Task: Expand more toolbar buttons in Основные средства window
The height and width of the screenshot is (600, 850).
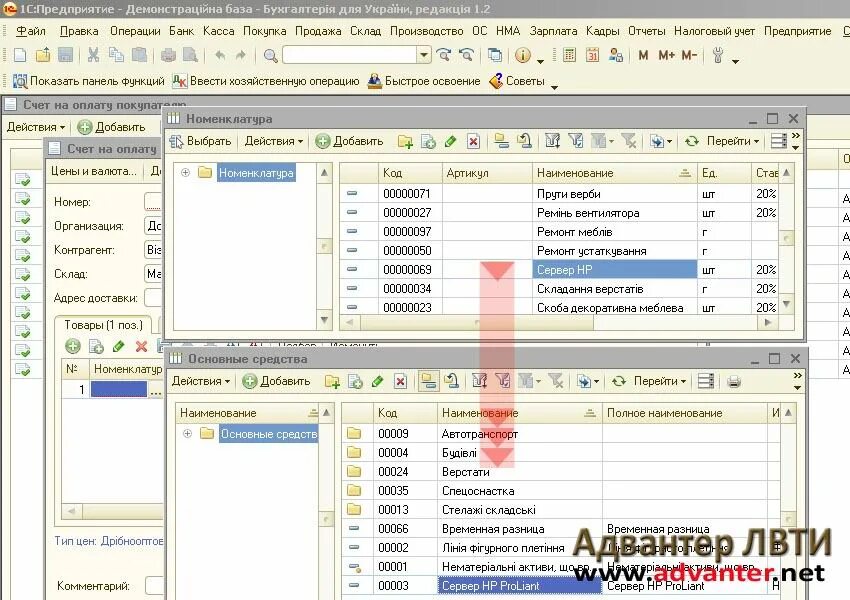Action: pos(797,382)
